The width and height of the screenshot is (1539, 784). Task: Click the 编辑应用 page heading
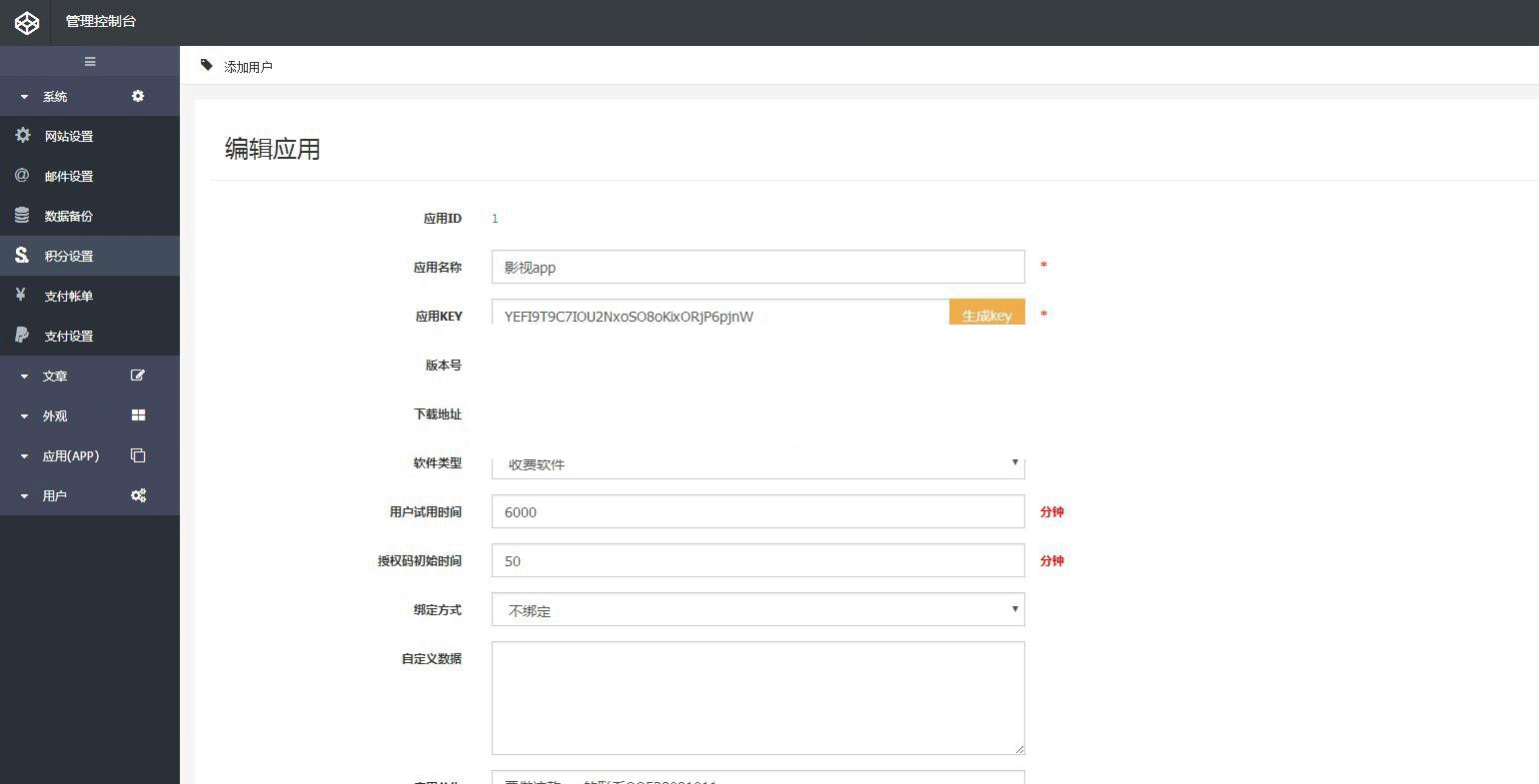click(273, 149)
